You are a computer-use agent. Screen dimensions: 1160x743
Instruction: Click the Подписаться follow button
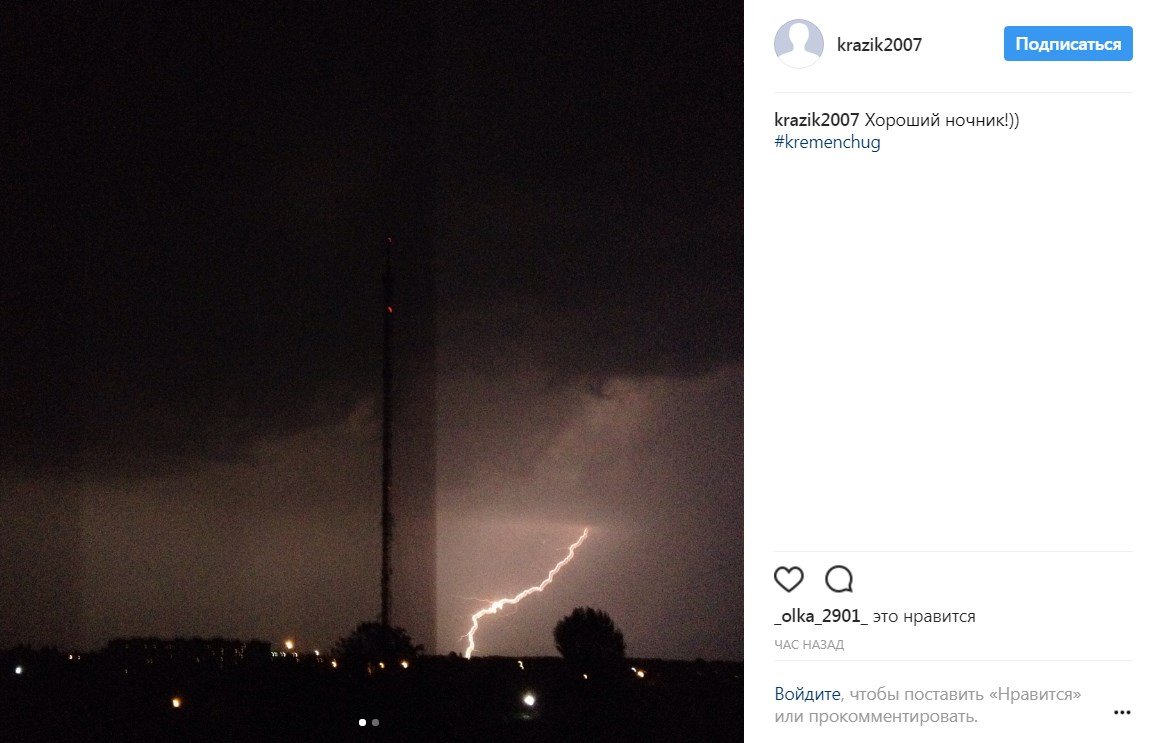click(1068, 44)
